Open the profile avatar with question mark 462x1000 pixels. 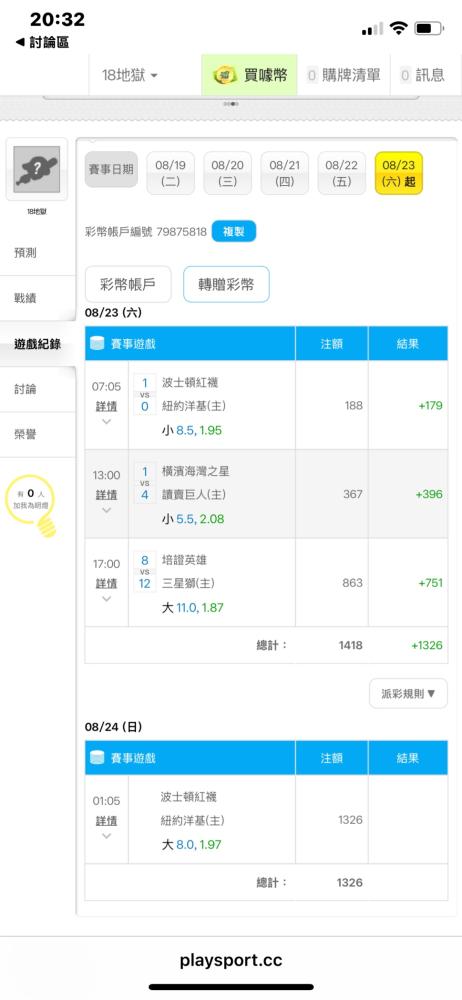[x=37, y=169]
